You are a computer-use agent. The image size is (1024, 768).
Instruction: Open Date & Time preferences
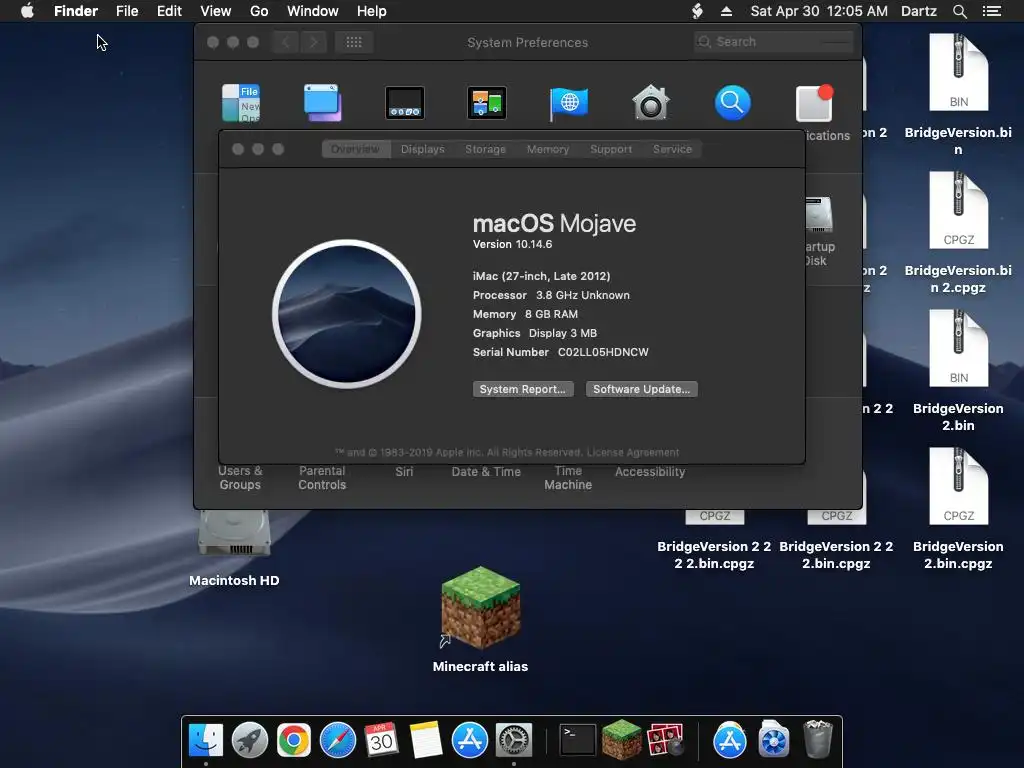[486, 472]
